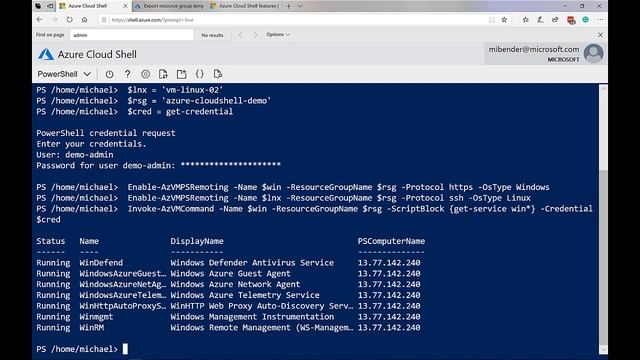Click "$lnx = 'vm-linux-02'" command line
The width and height of the screenshot is (640, 360).
point(175,90)
